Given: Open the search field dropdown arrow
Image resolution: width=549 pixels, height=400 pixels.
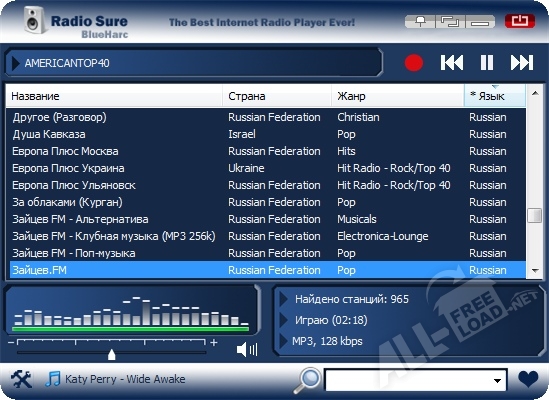Looking at the screenshot, I should (497, 380).
